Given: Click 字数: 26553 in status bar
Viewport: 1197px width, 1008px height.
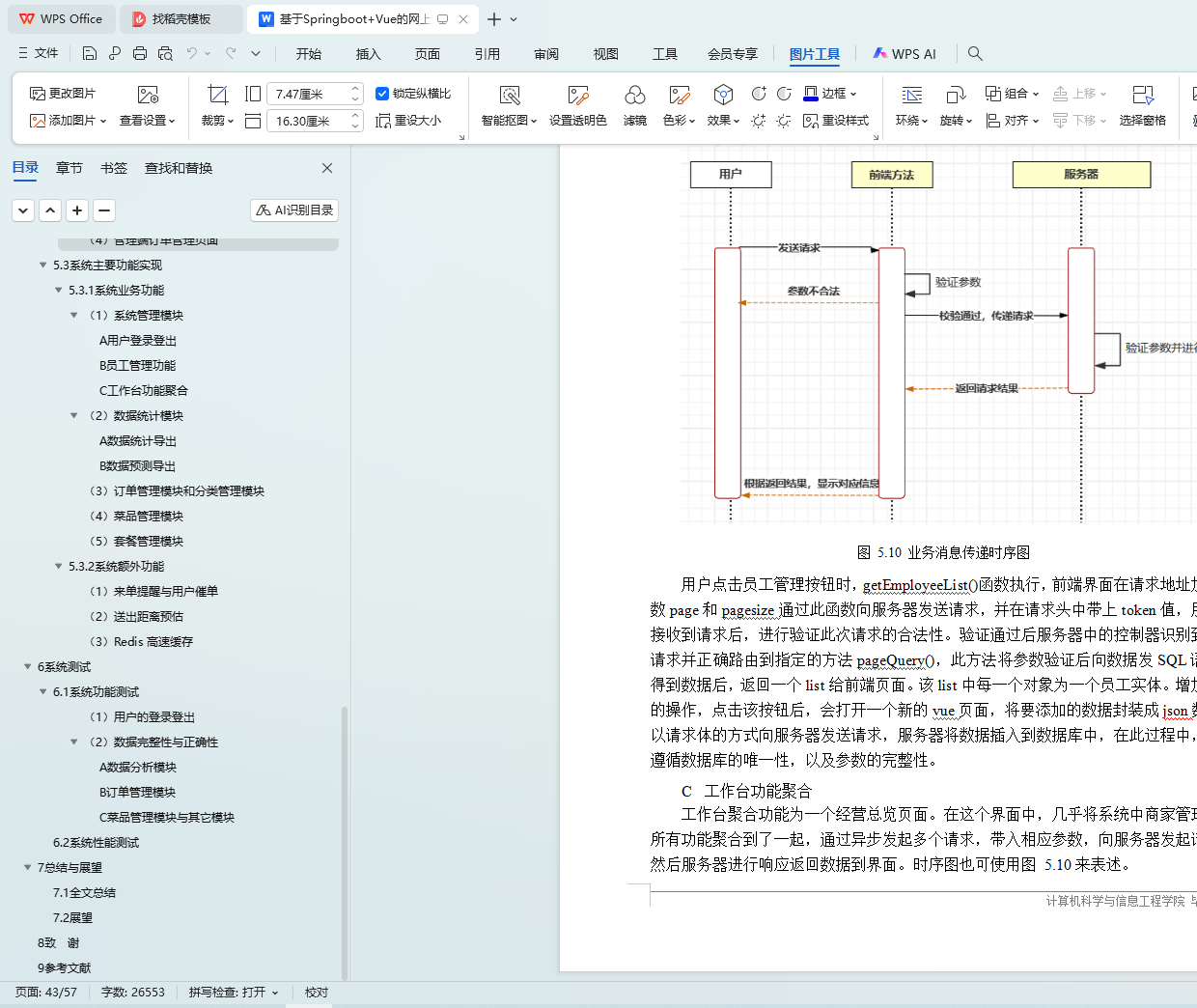Looking at the screenshot, I should tap(133, 993).
